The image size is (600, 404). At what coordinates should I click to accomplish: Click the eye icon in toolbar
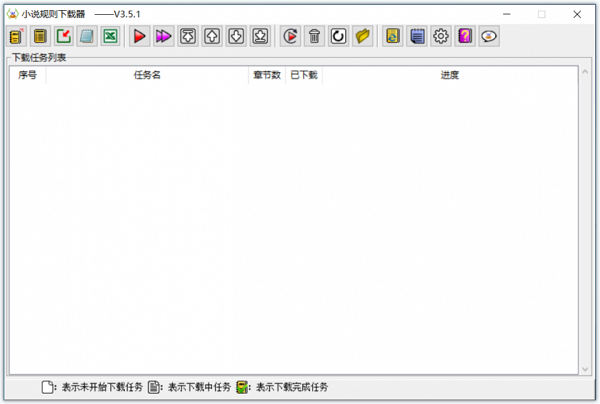pos(489,37)
